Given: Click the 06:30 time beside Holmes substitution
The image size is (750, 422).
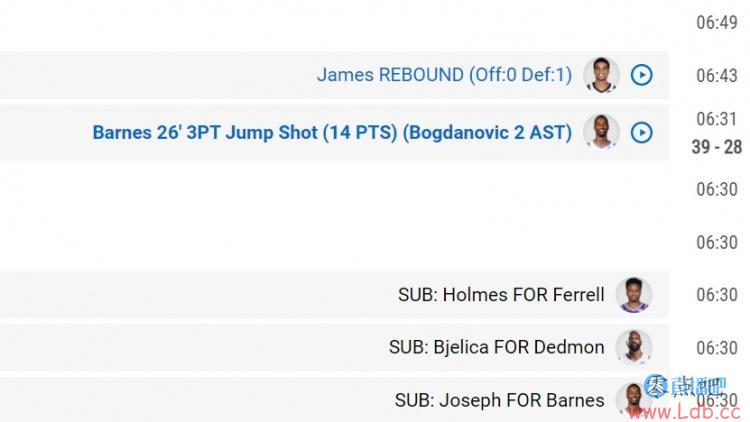Looking at the screenshot, I should tap(717, 295).
